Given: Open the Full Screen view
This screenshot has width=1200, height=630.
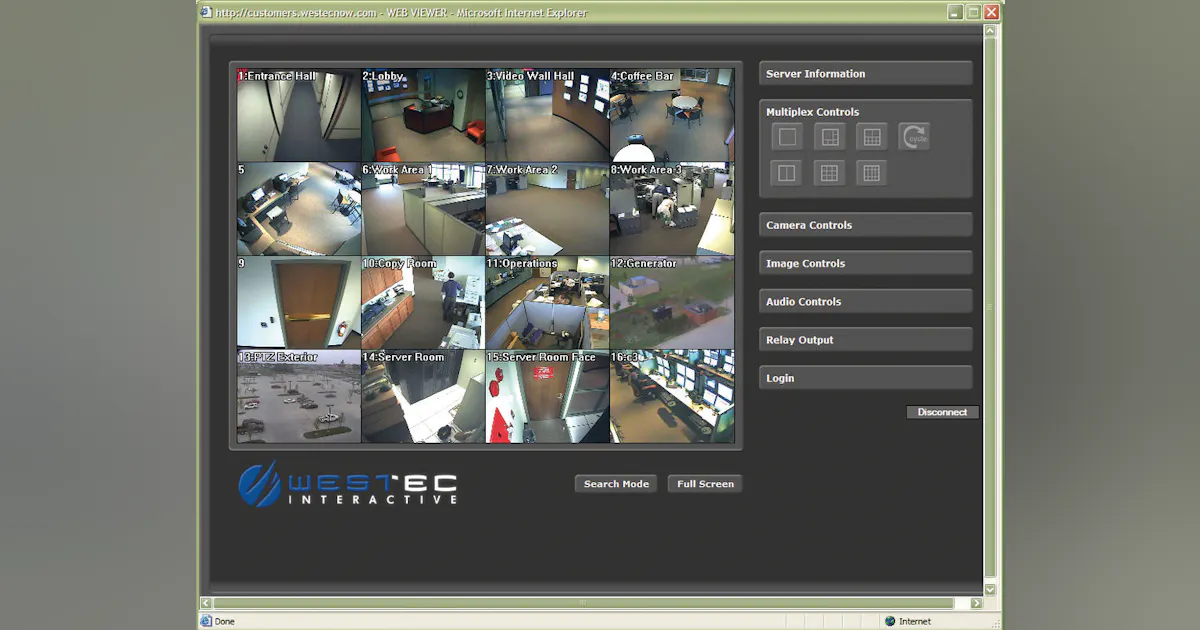Looking at the screenshot, I should pos(705,484).
